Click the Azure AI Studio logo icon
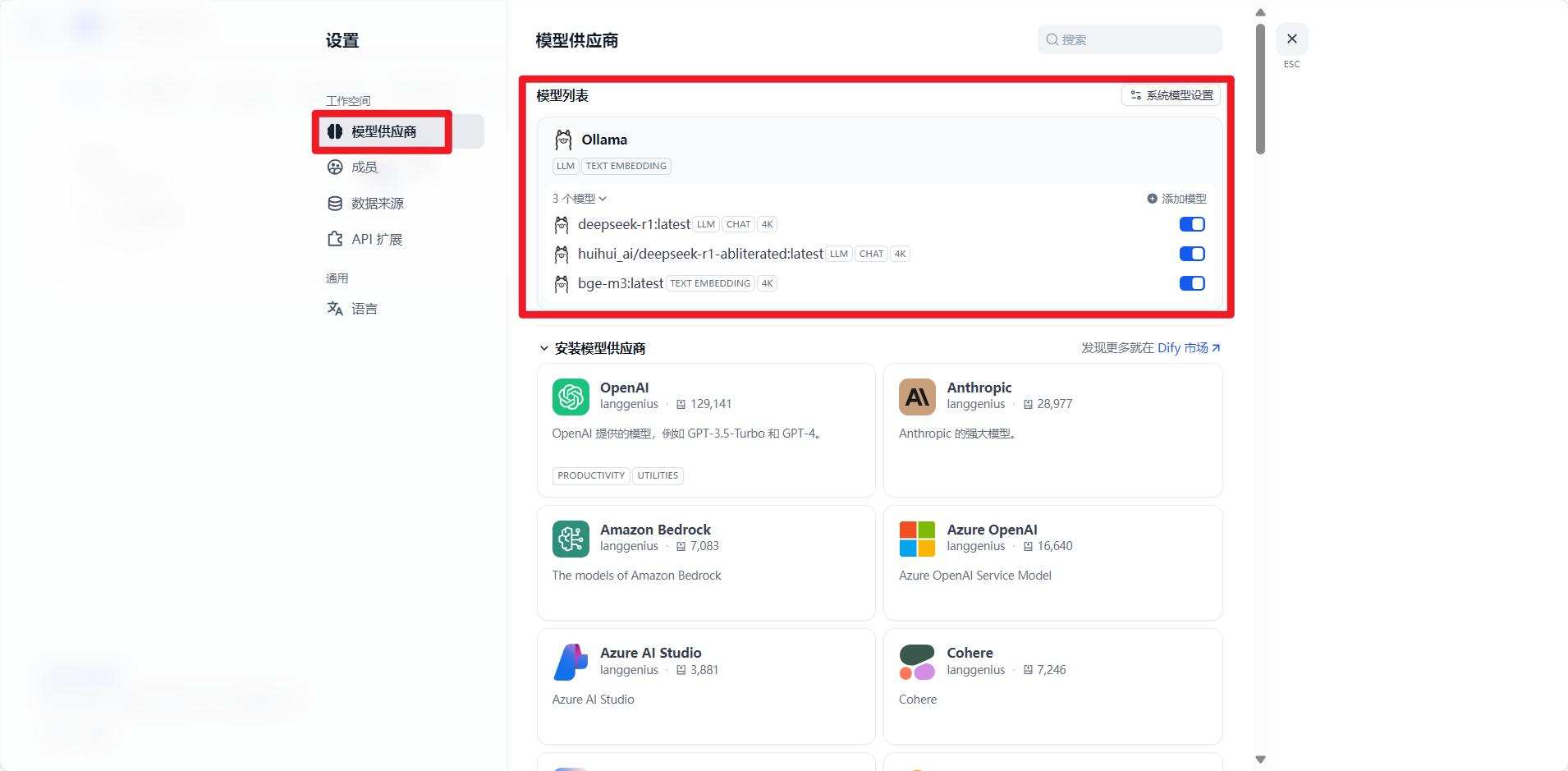Image resolution: width=1568 pixels, height=771 pixels. tap(571, 662)
